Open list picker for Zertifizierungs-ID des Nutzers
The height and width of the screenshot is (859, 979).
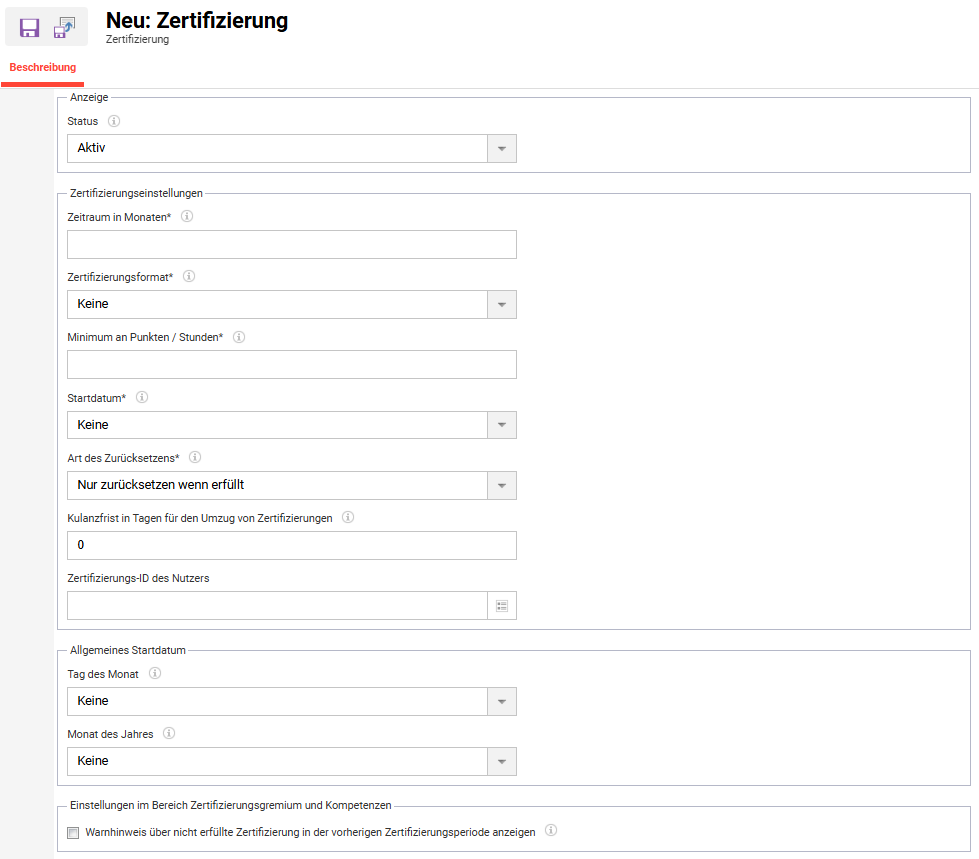[501, 606]
